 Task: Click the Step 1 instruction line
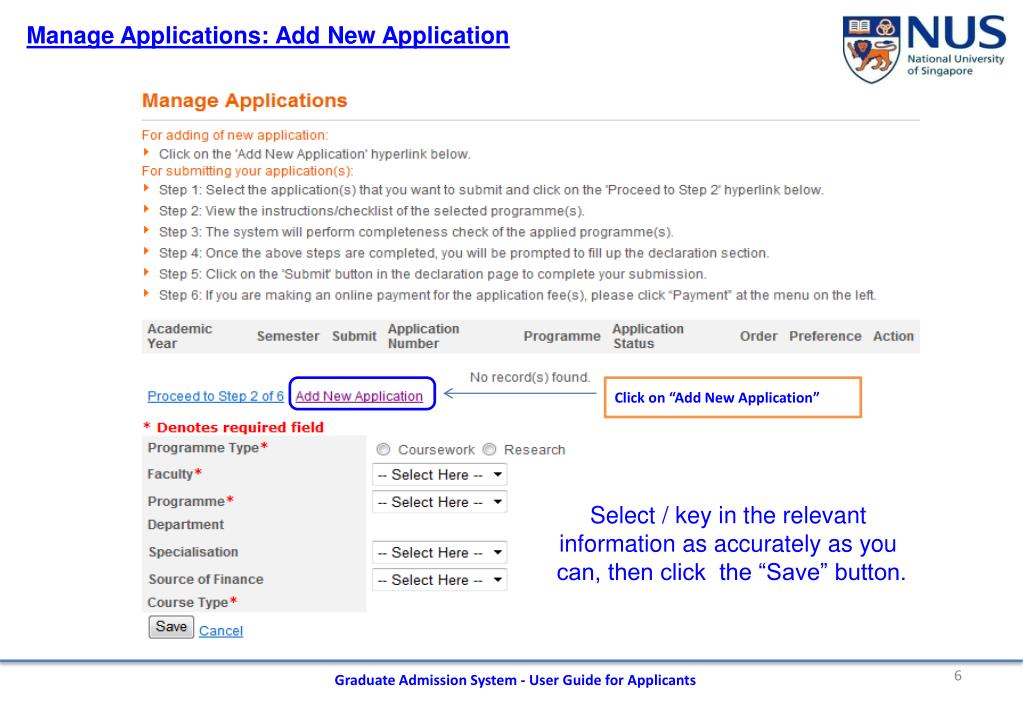(491, 190)
